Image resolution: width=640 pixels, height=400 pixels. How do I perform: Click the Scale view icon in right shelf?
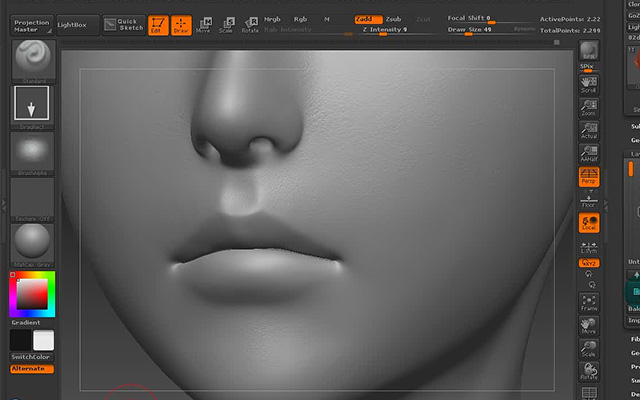tap(589, 349)
